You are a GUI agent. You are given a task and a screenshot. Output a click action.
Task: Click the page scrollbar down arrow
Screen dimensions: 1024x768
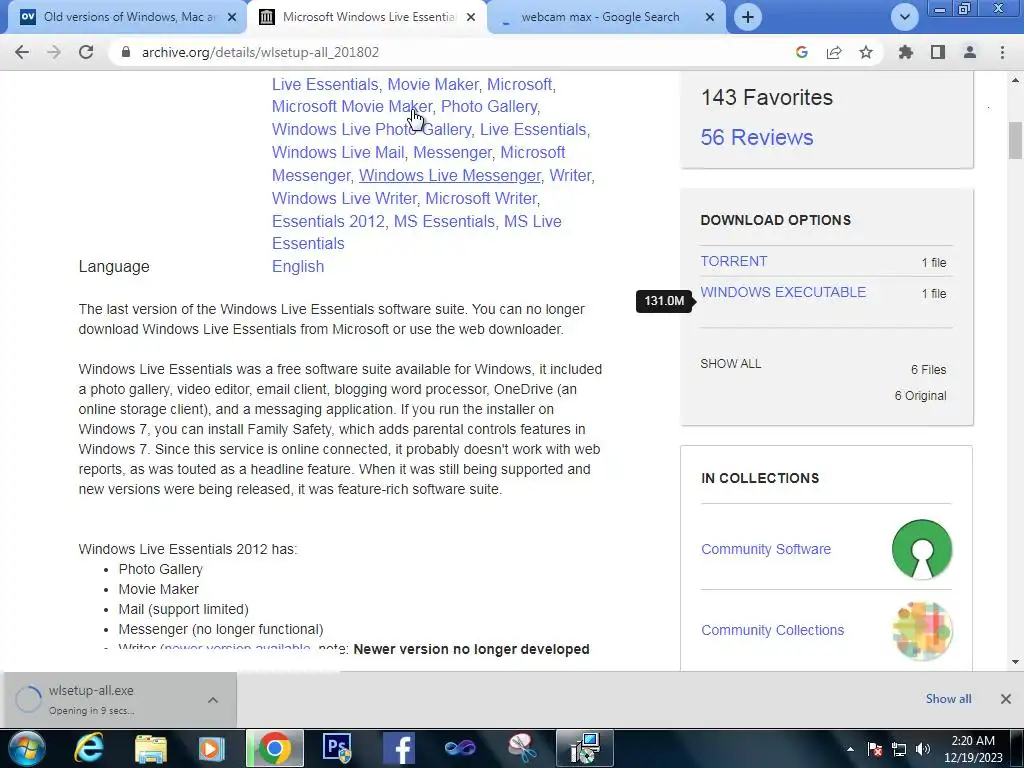coord(1015,662)
